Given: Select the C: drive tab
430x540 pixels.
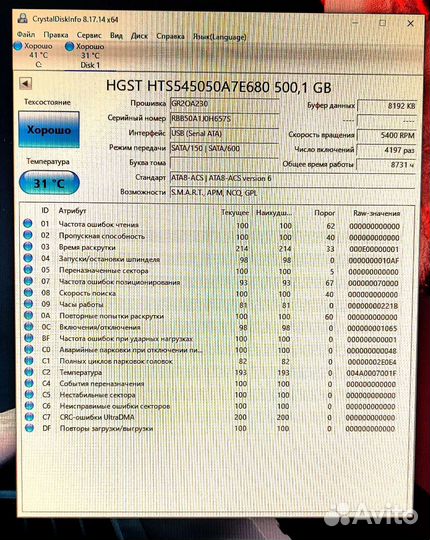Looking at the screenshot, I should (x=34, y=54).
